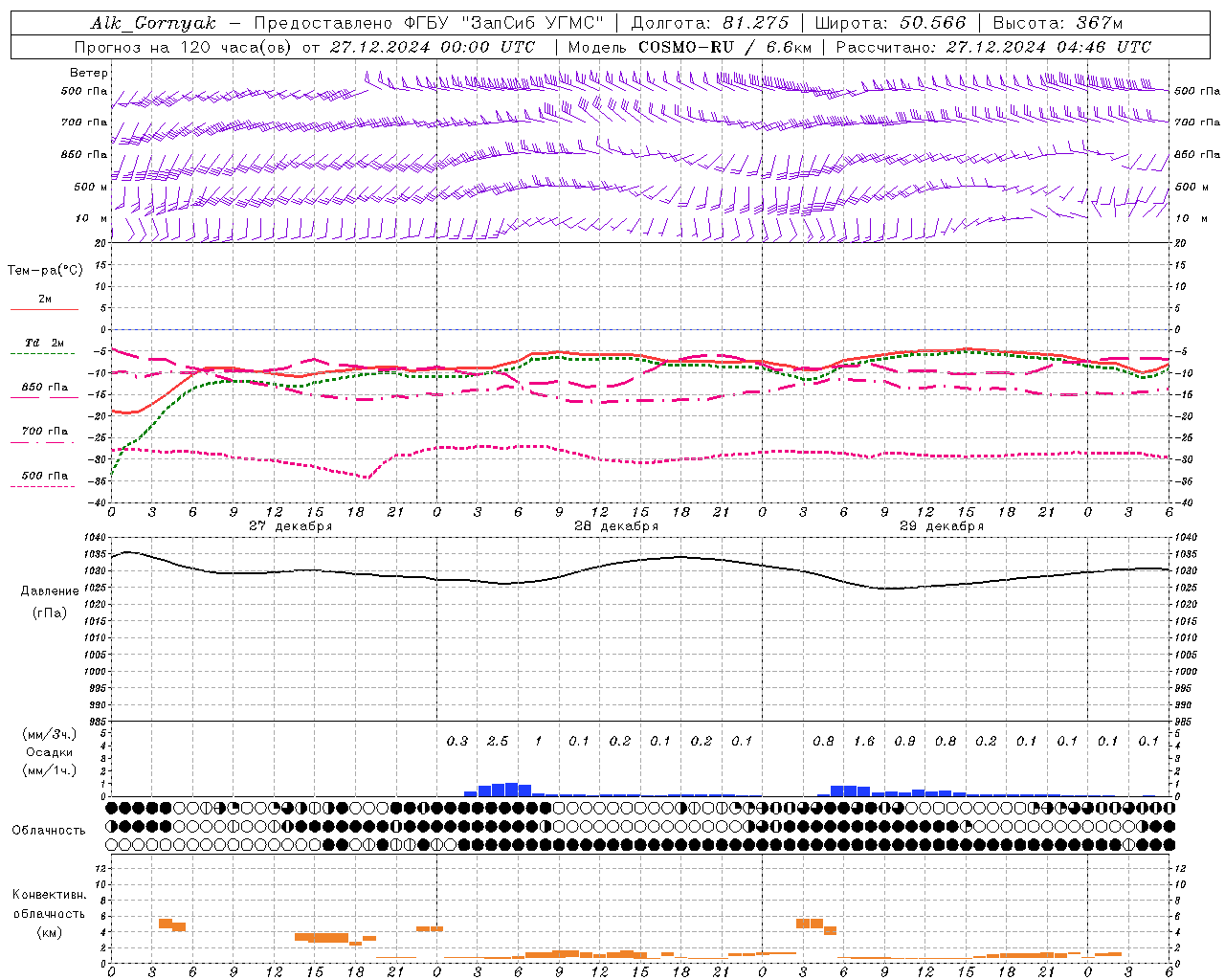The height and width of the screenshot is (980, 1225).
Task: Click the Осадки precipitation label
Action: (x=50, y=752)
